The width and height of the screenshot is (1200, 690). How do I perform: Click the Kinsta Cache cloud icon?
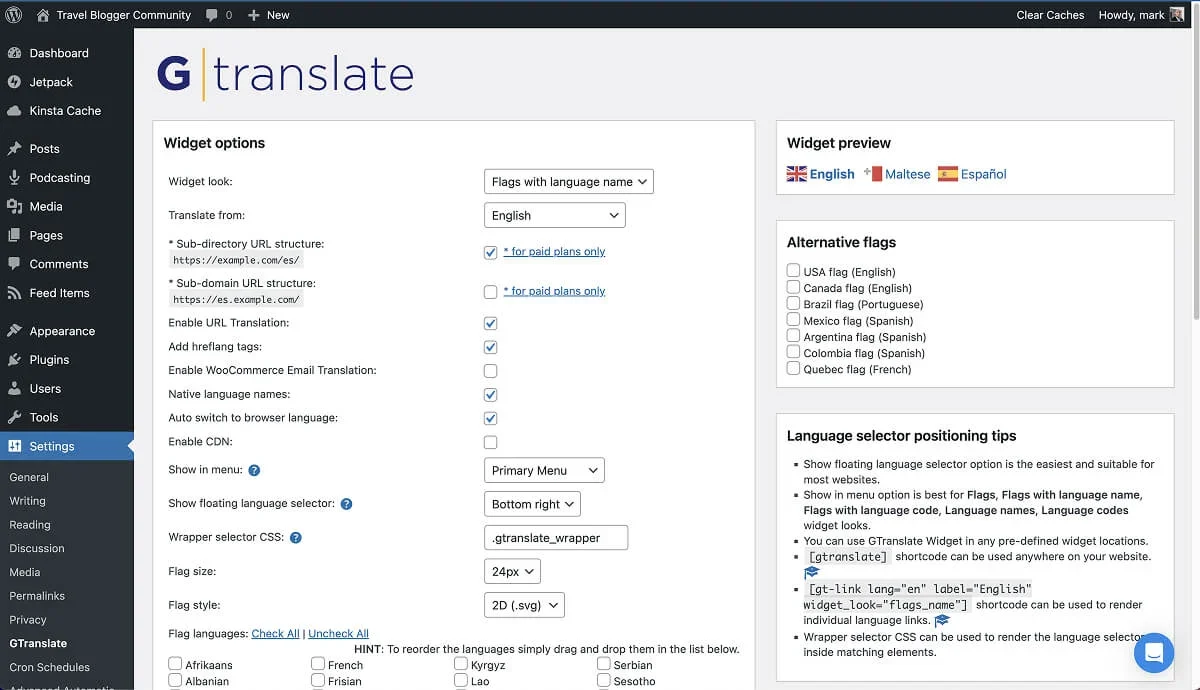click(x=14, y=111)
